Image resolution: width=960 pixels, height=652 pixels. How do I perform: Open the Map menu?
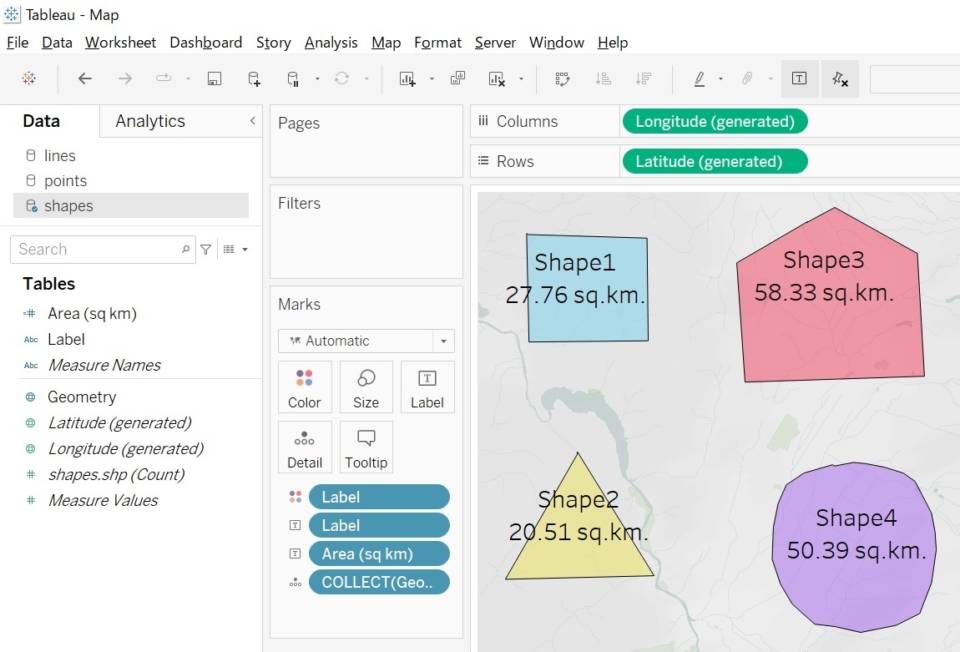[386, 43]
